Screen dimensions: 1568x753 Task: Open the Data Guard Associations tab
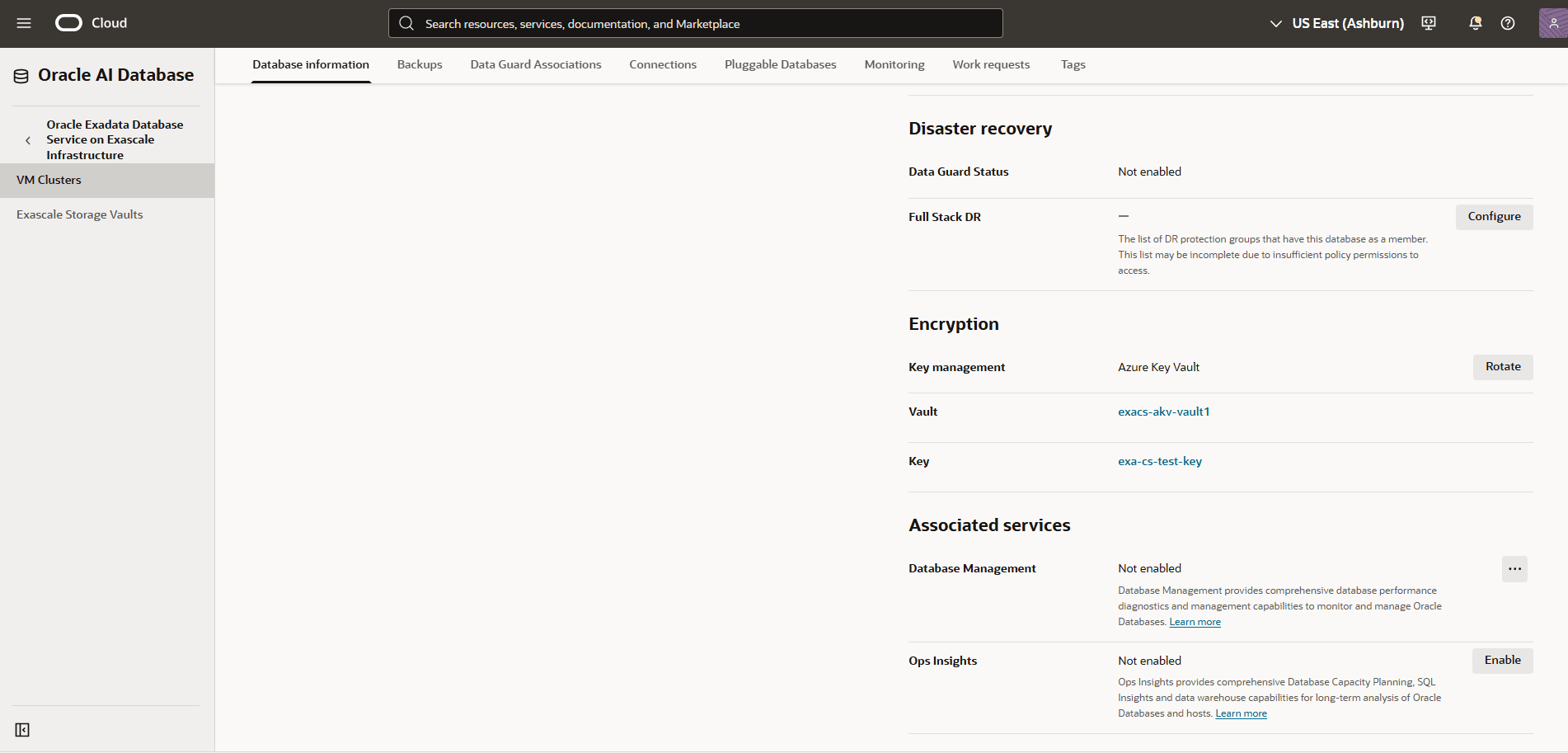(536, 64)
